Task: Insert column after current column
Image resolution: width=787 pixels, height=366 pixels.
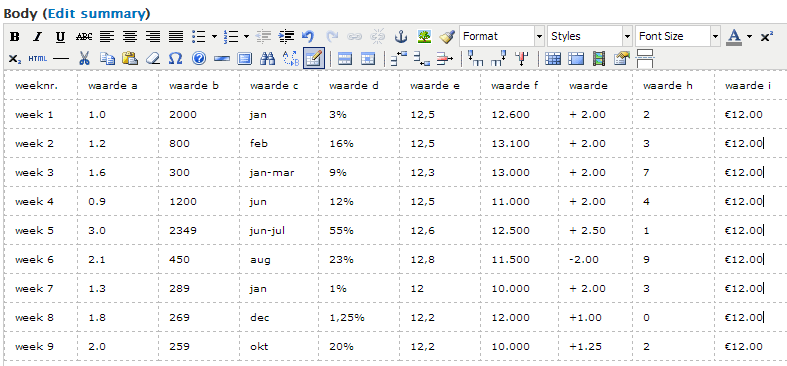Action: pyautogui.click(x=498, y=59)
